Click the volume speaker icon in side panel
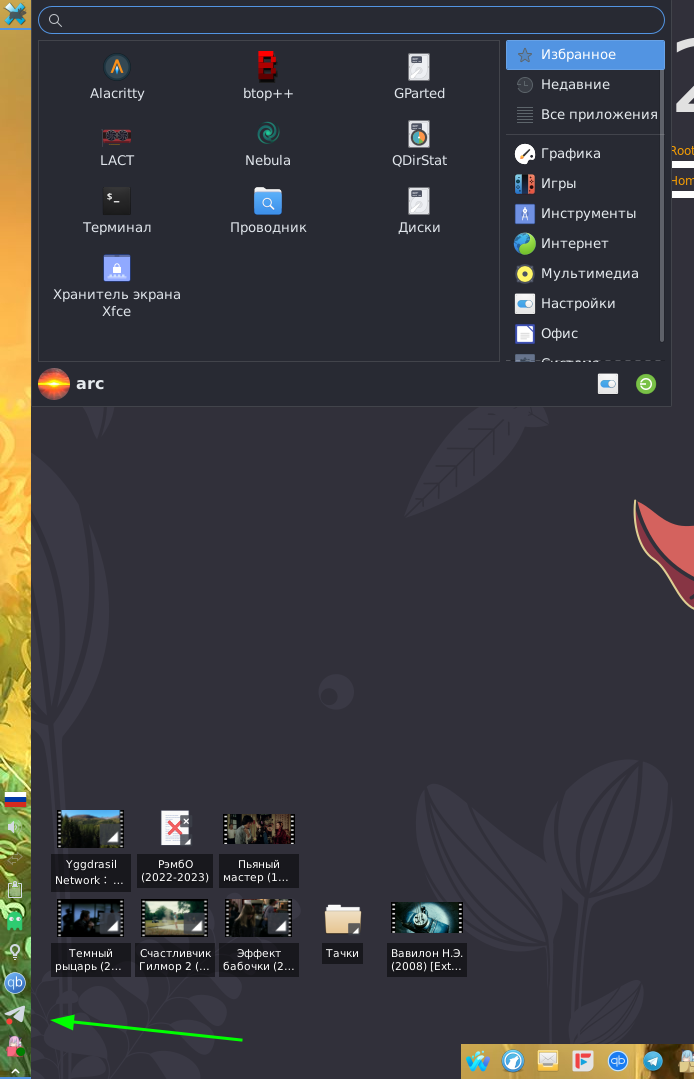 click(15, 827)
